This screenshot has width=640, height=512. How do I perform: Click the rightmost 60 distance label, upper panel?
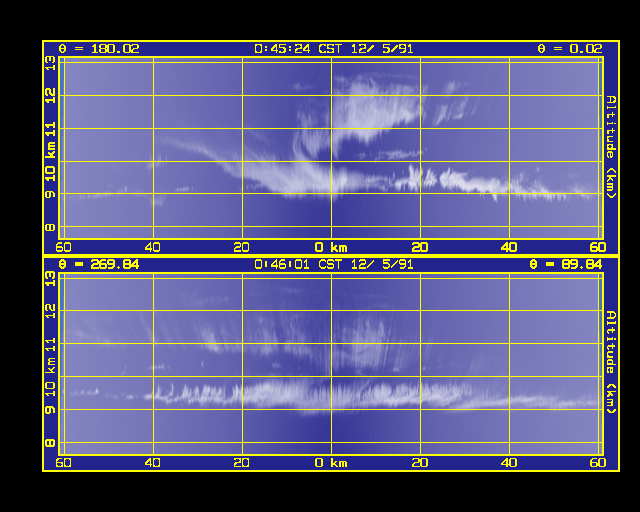[x=598, y=247]
